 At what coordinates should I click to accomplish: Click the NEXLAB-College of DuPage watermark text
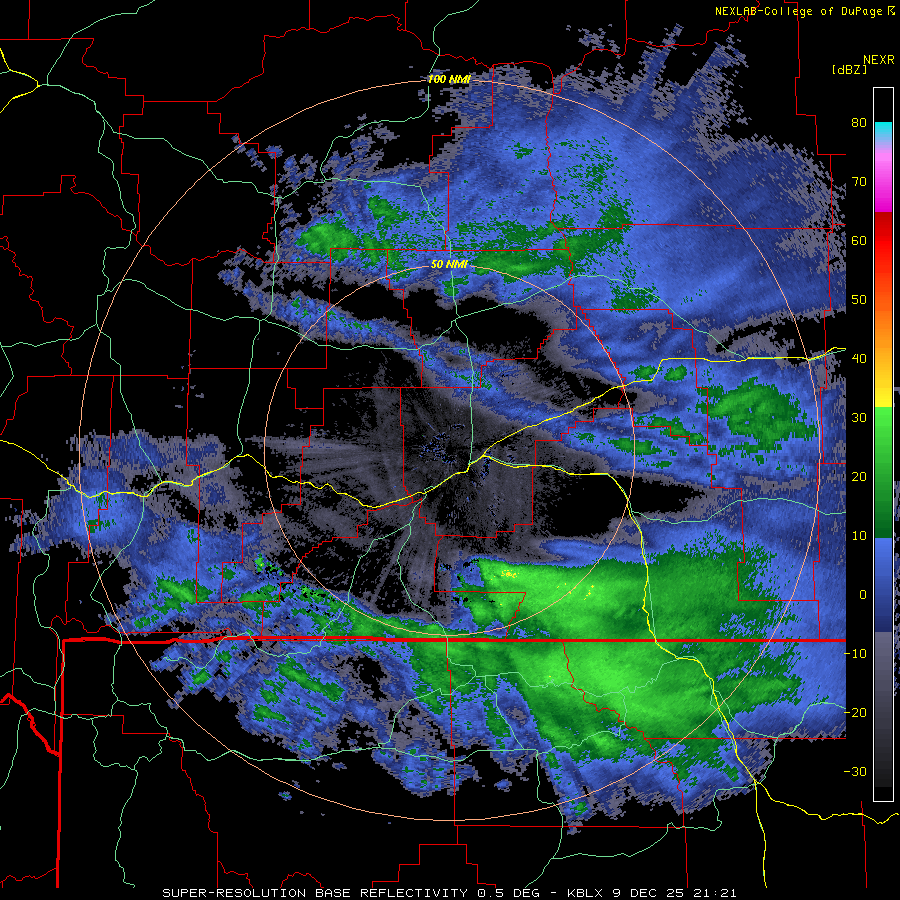coord(804,11)
